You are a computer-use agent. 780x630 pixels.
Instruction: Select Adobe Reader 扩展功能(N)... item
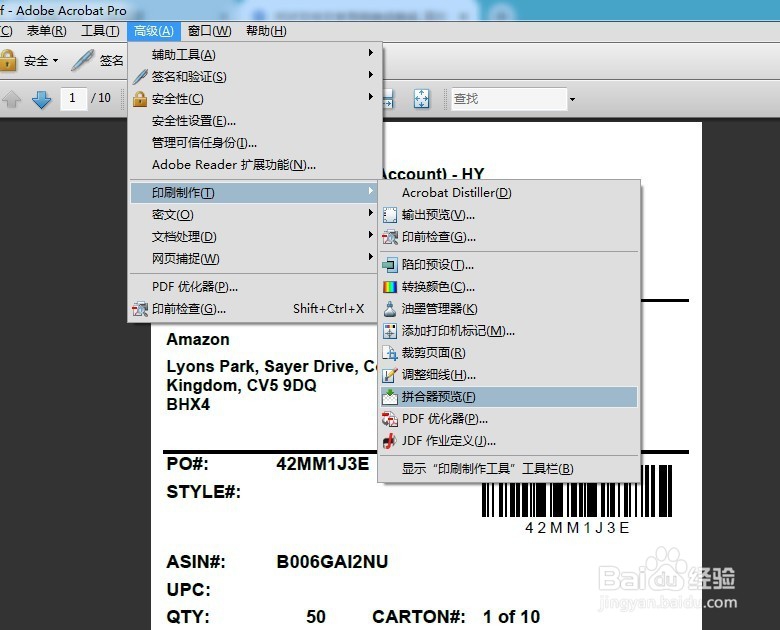256,165
